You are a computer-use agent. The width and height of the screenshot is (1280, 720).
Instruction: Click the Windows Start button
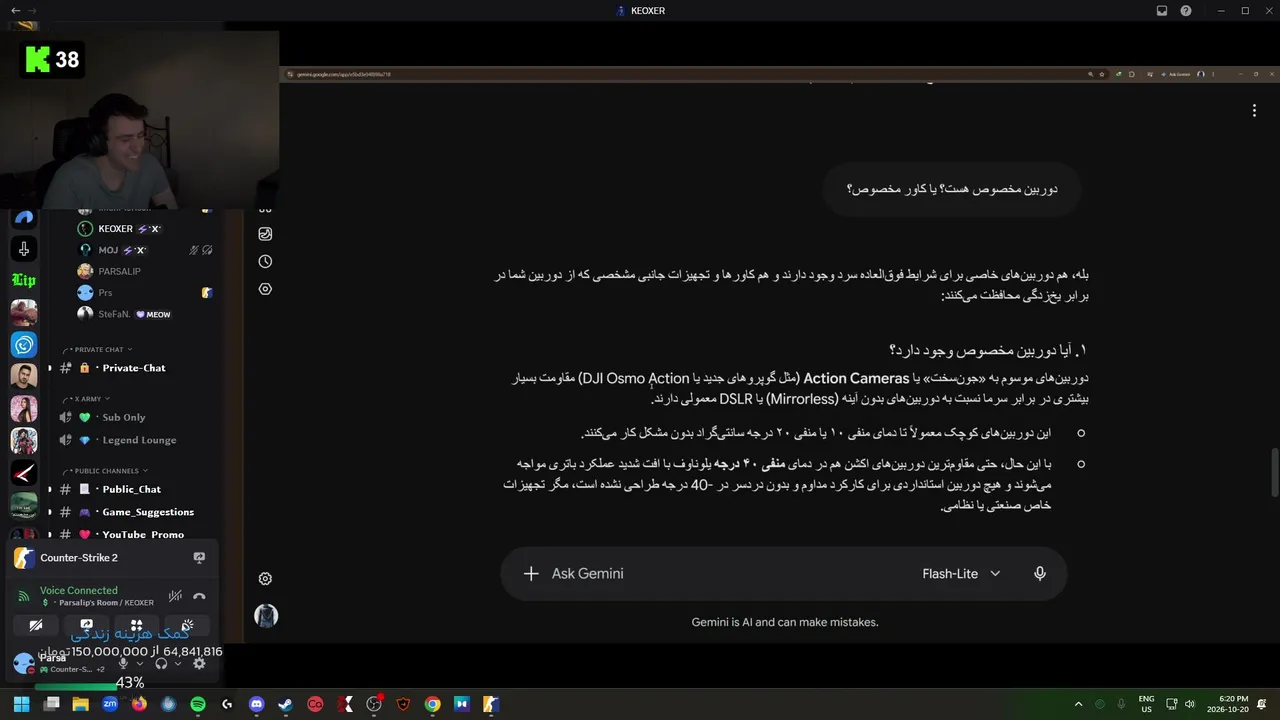coord(21,704)
